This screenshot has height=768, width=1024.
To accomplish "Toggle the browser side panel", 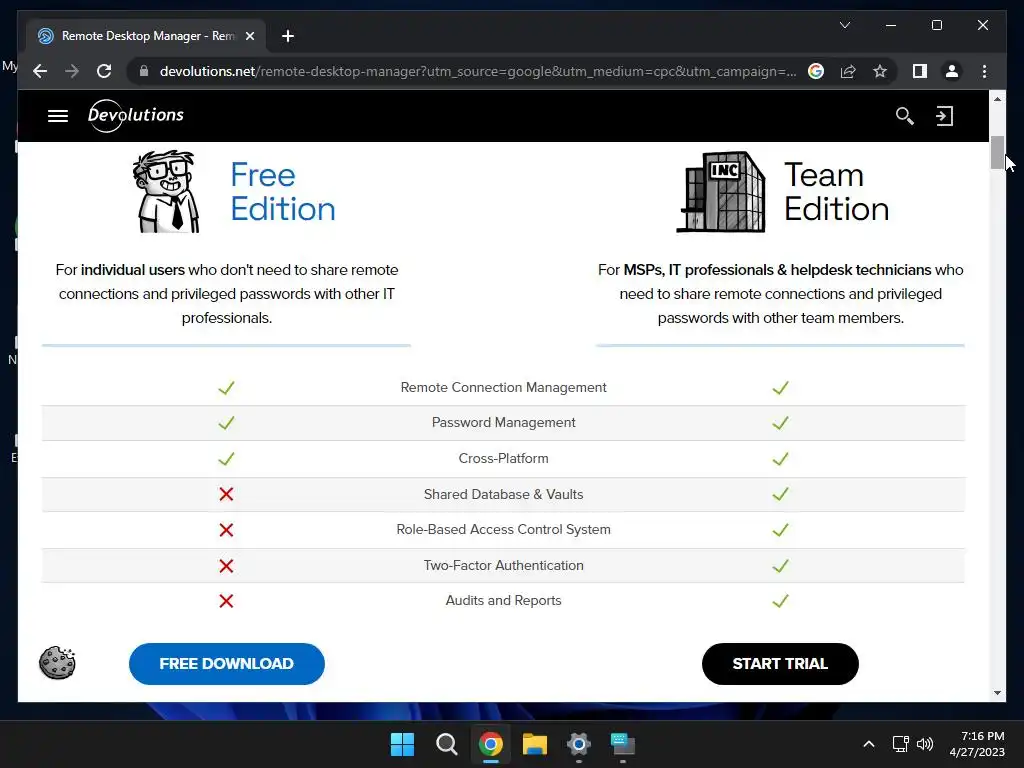I will (920, 71).
